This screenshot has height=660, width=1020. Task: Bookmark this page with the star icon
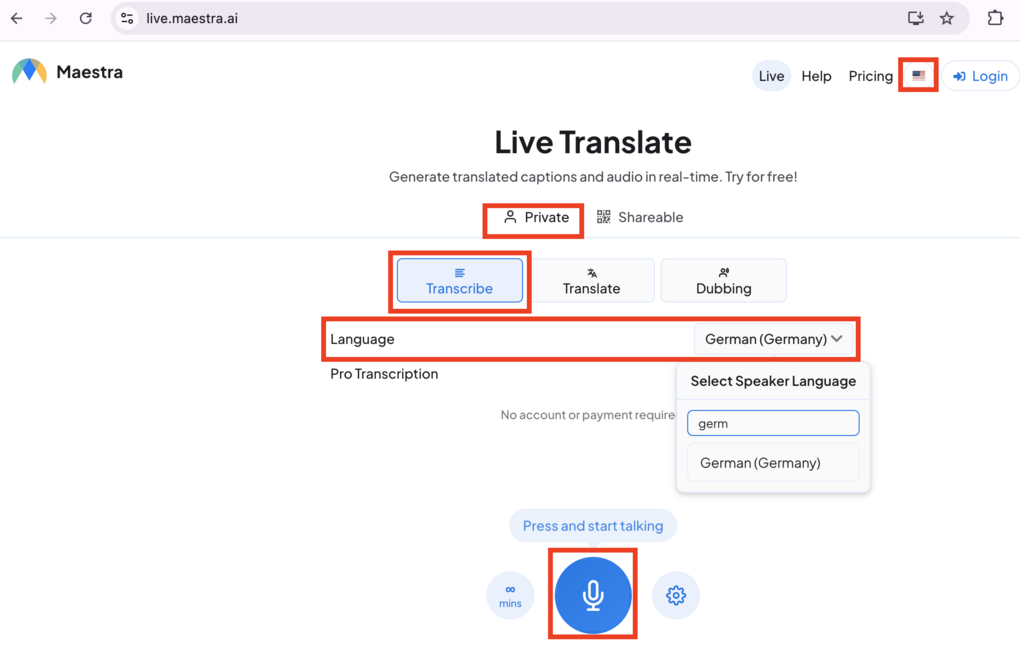pyautogui.click(x=947, y=18)
